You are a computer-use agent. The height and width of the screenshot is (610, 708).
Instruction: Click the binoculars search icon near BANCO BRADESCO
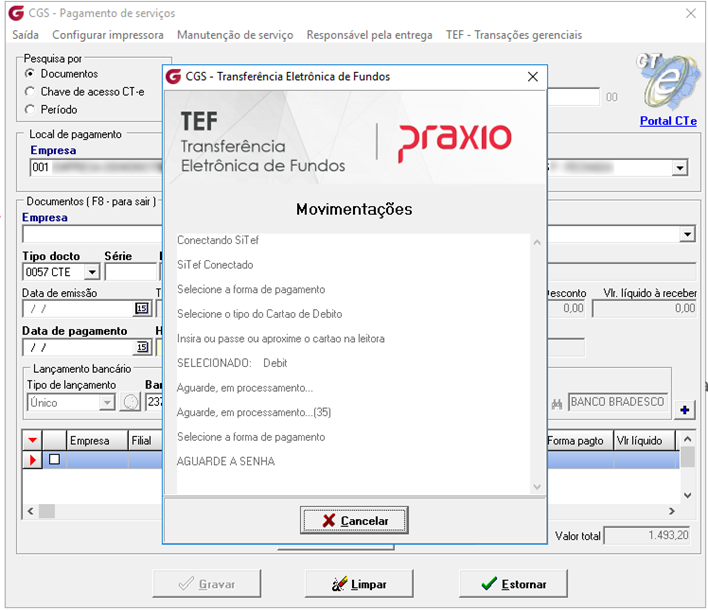556,404
